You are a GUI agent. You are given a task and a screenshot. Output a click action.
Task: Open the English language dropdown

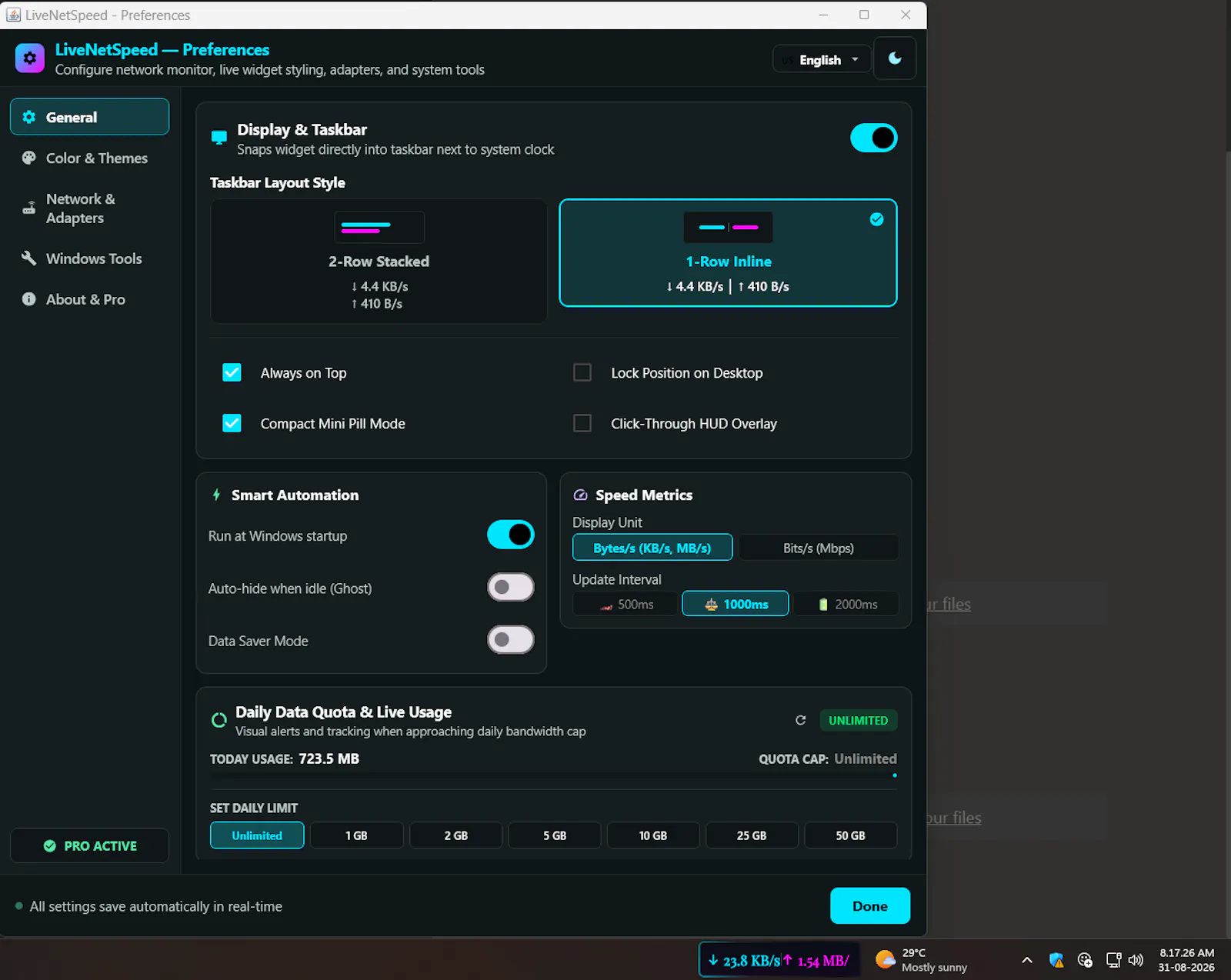point(822,59)
